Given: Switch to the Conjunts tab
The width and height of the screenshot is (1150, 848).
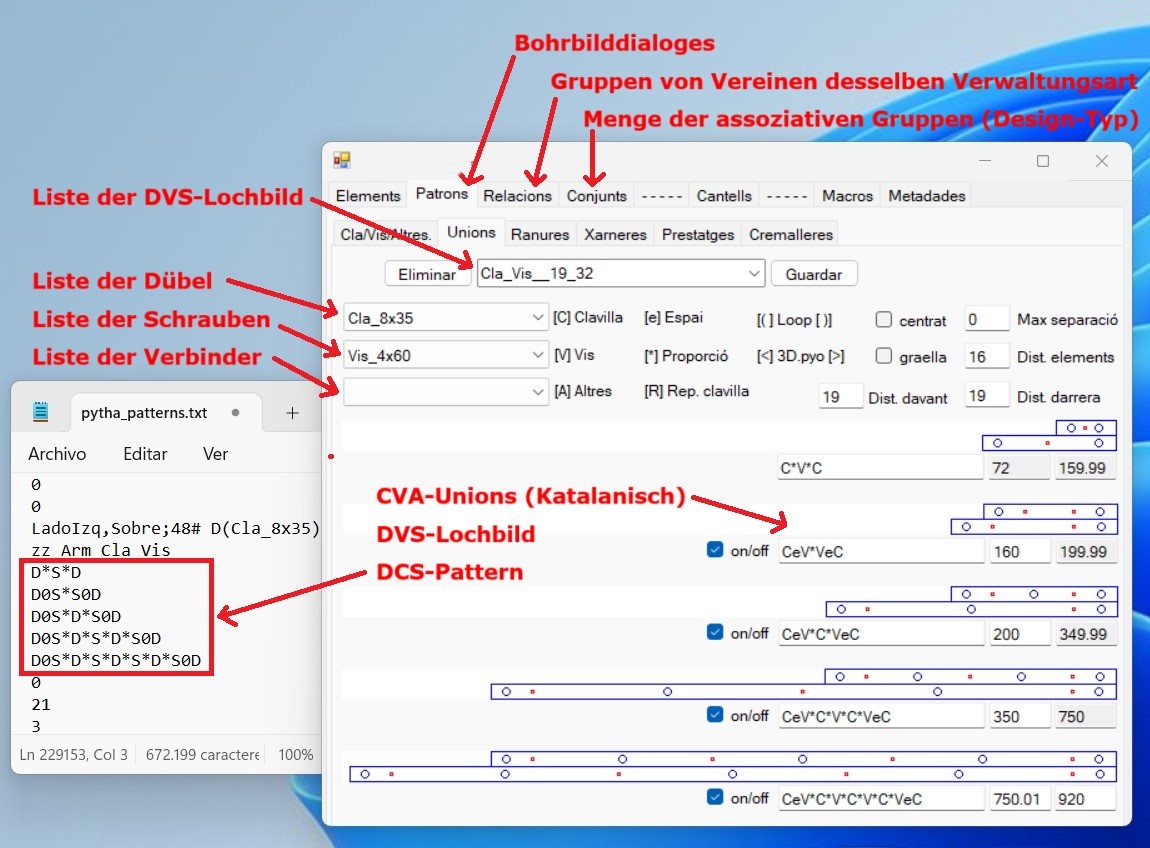Looking at the screenshot, I should [596, 196].
